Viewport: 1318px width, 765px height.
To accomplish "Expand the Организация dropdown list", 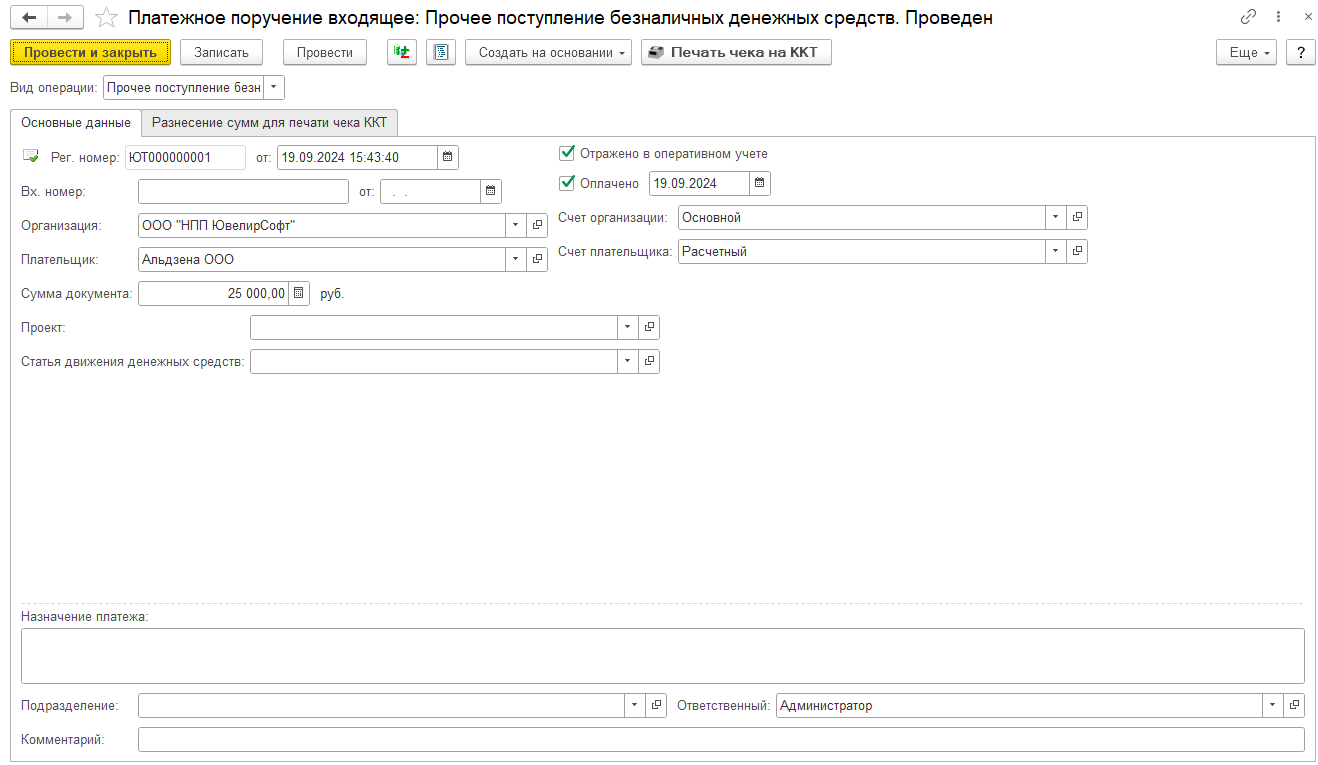I will tap(516, 225).
